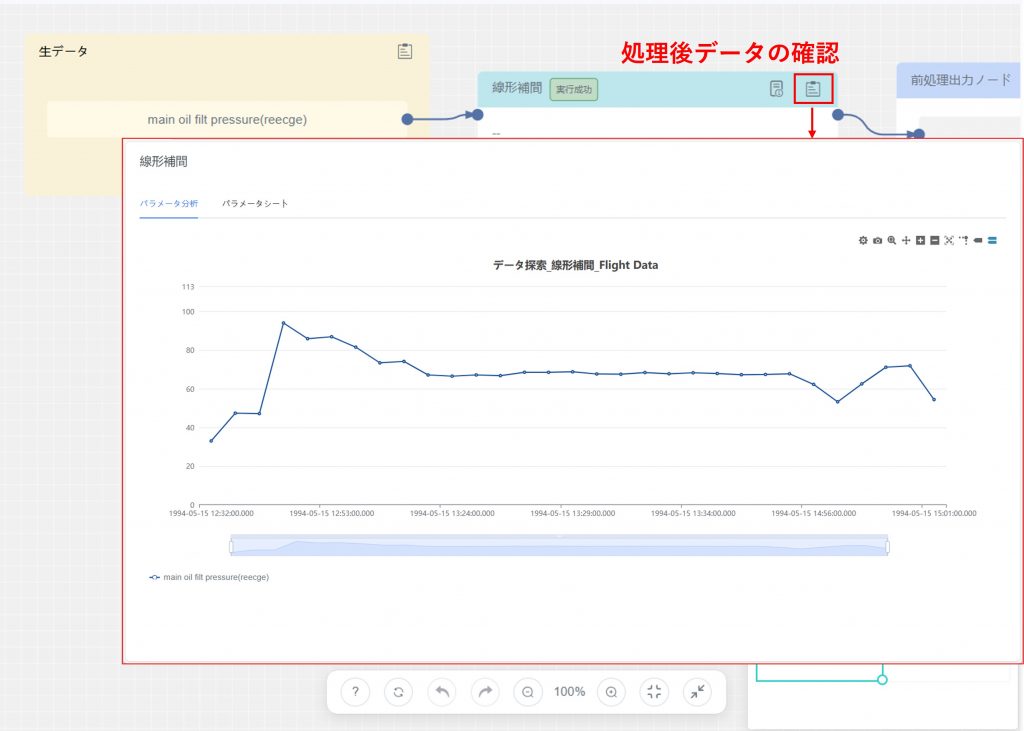Click the range slider below the chart
This screenshot has height=731, width=1024.
(559, 546)
